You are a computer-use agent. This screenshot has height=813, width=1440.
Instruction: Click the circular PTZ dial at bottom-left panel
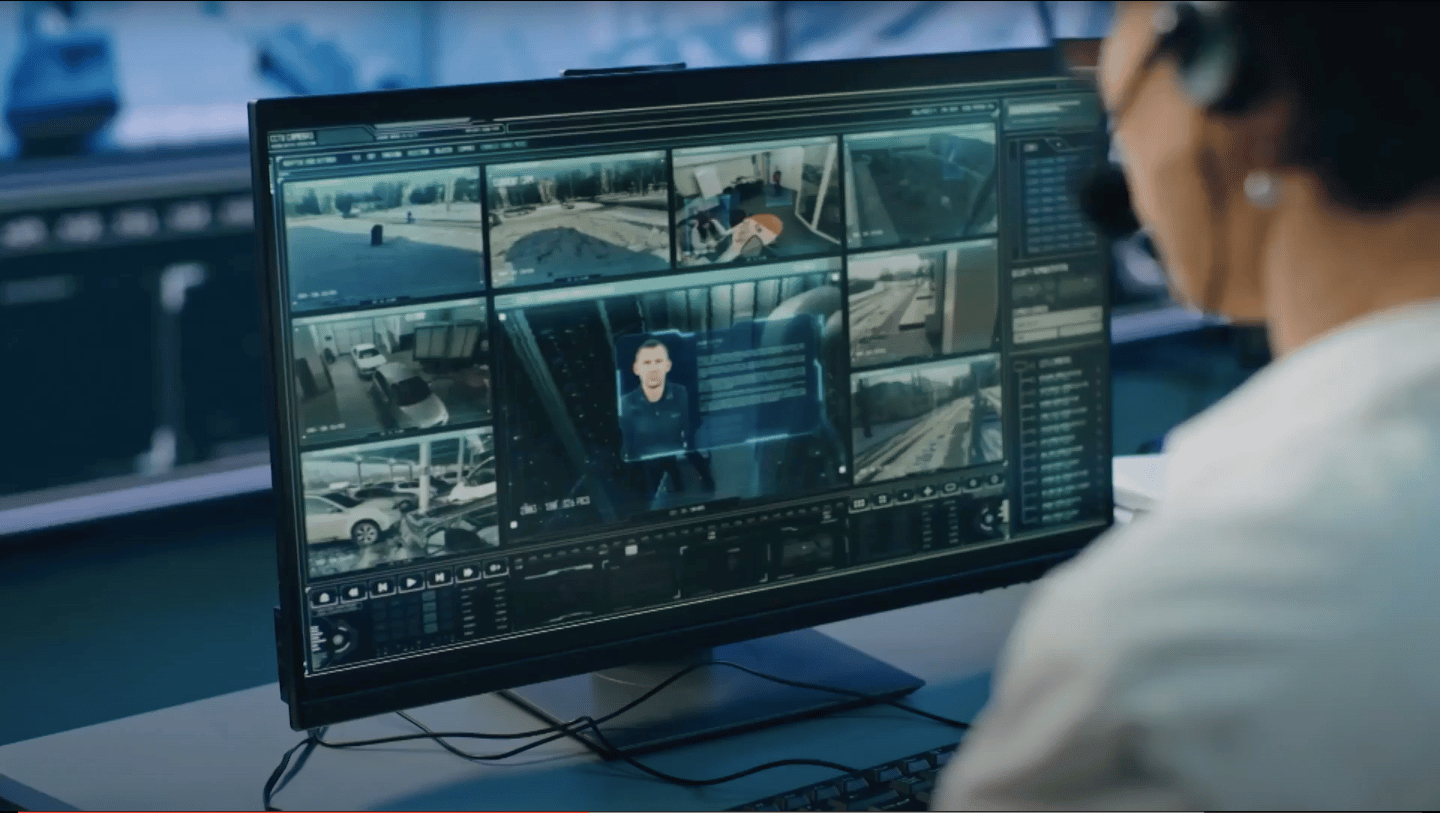point(337,640)
